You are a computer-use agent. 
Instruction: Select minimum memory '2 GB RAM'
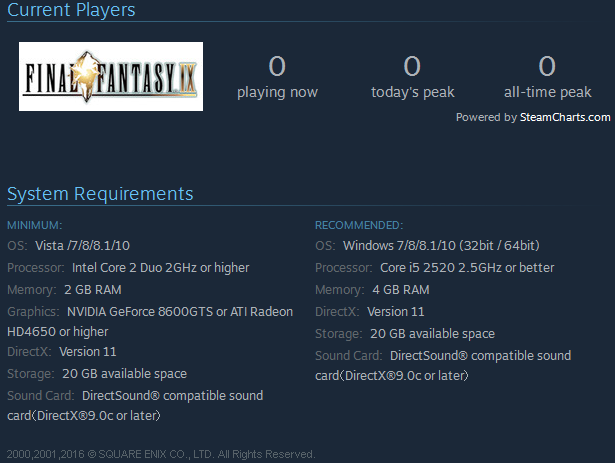pyautogui.click(x=93, y=290)
